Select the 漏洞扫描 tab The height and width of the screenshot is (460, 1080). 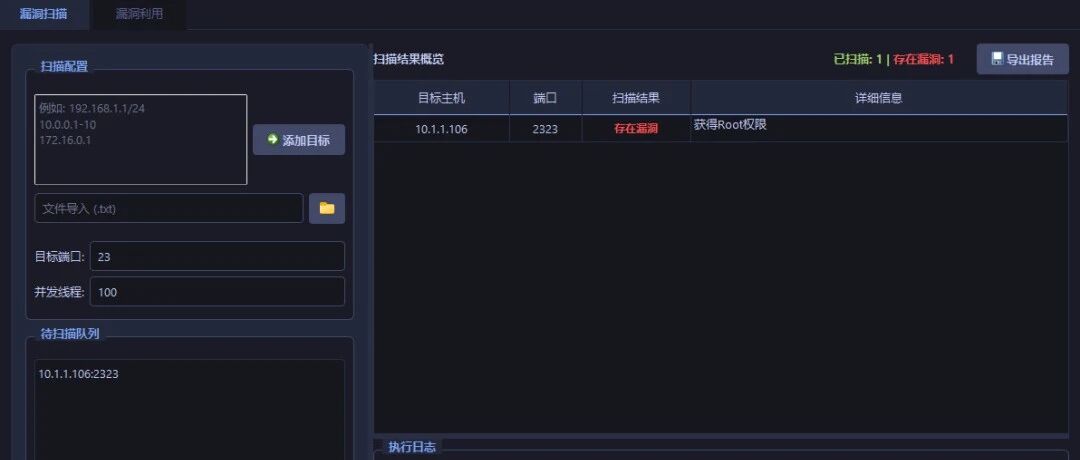pyautogui.click(x=44, y=14)
